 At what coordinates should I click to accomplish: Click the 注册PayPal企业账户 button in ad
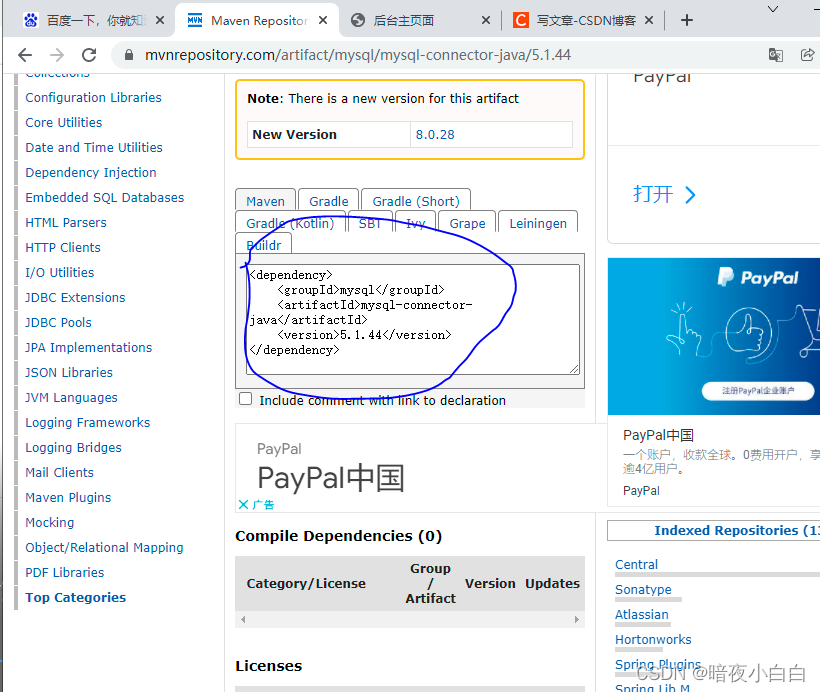click(x=758, y=391)
